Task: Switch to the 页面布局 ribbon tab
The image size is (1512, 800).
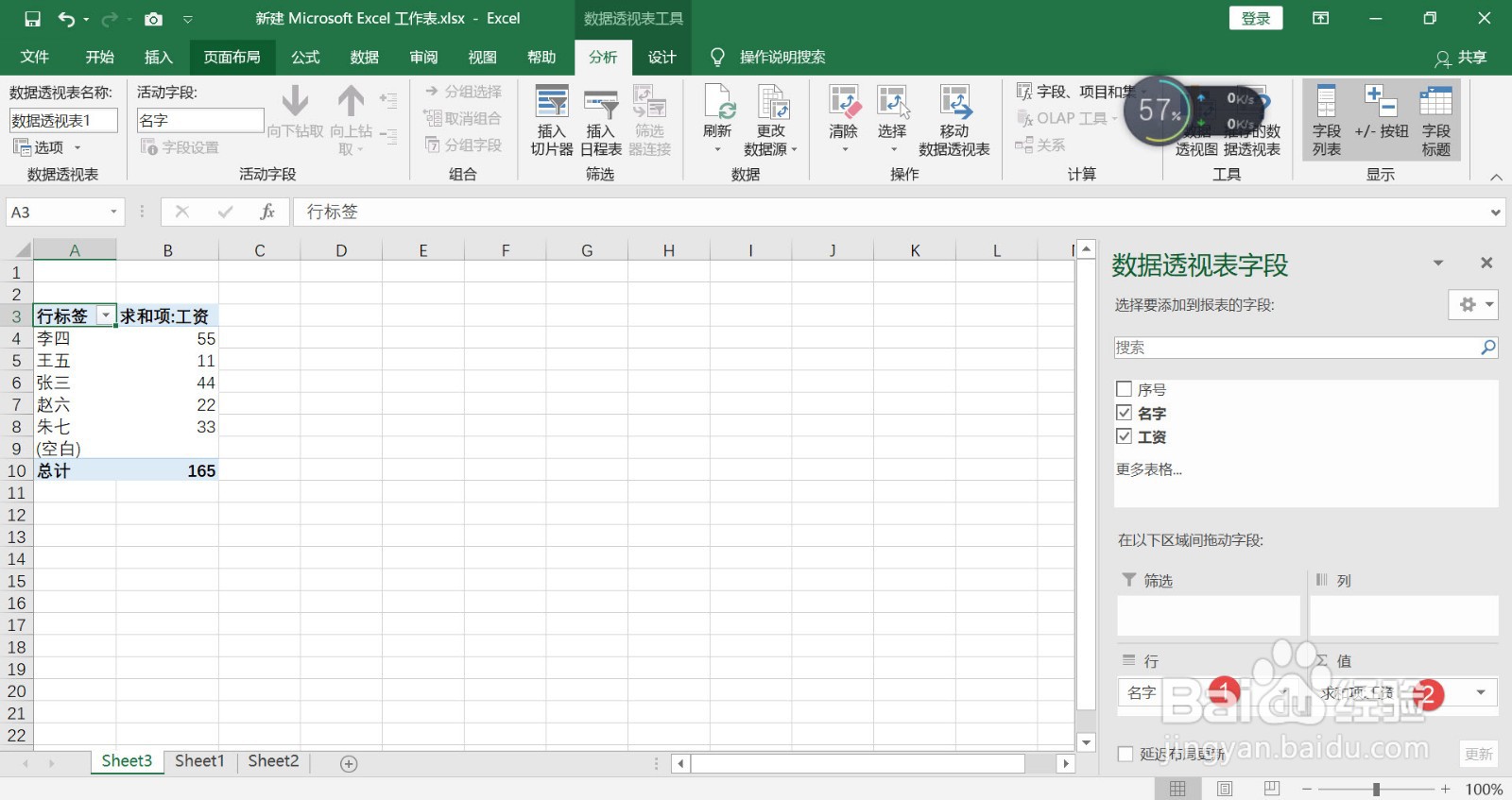Action: pyautogui.click(x=232, y=58)
